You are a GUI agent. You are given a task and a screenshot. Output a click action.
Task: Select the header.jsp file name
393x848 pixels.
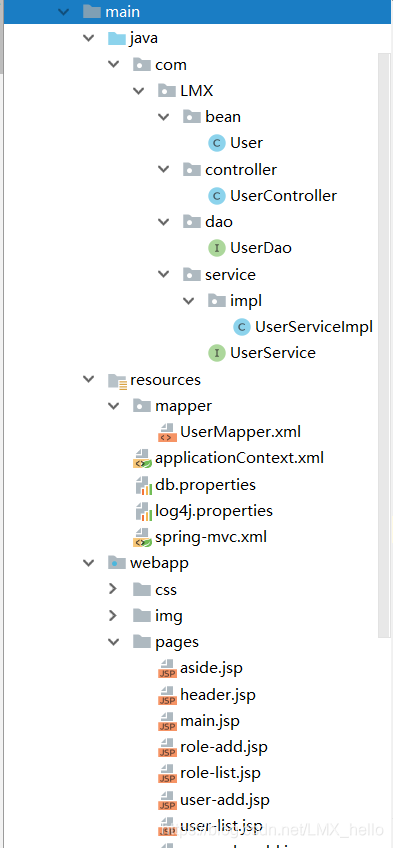(218, 694)
